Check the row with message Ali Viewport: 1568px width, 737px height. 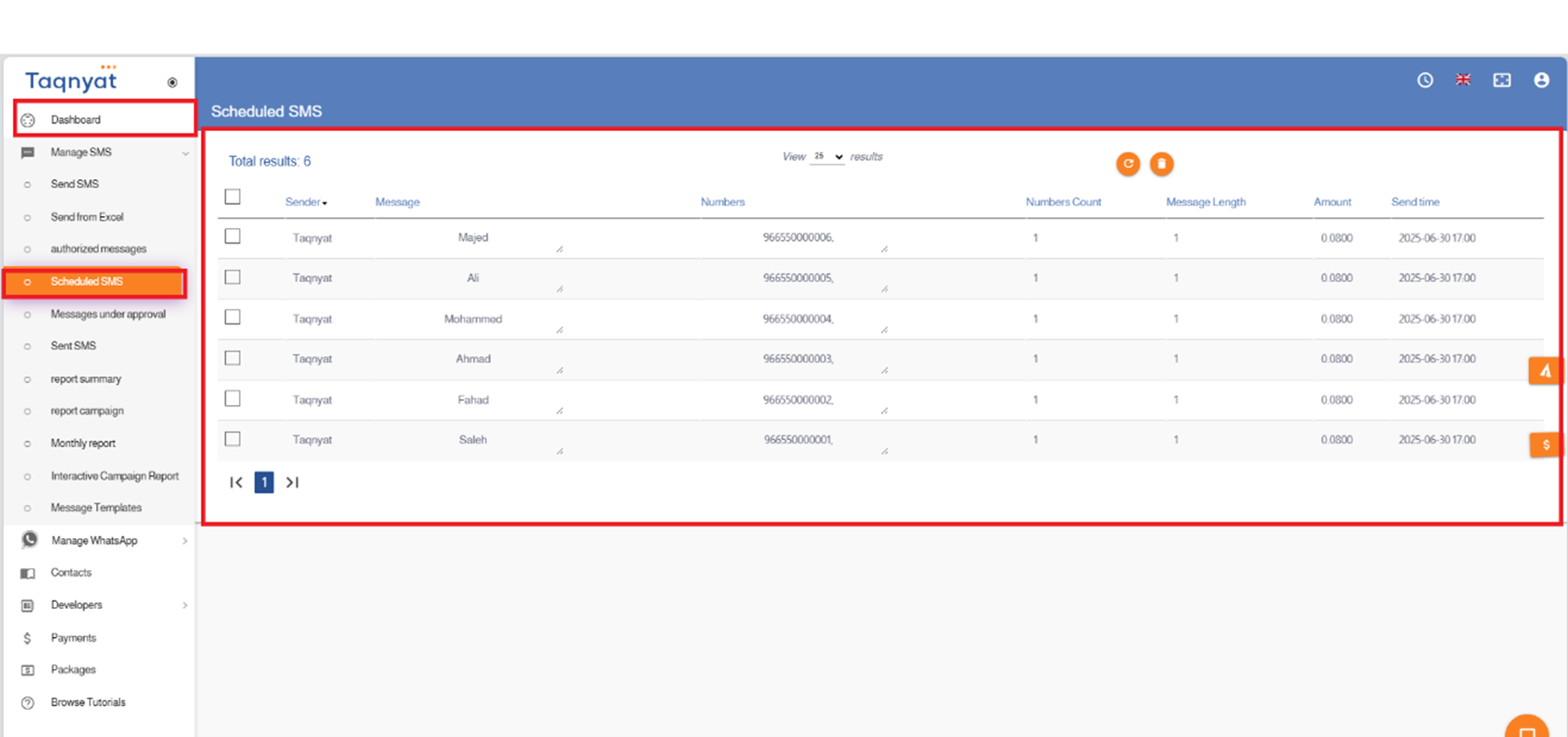[x=233, y=277]
